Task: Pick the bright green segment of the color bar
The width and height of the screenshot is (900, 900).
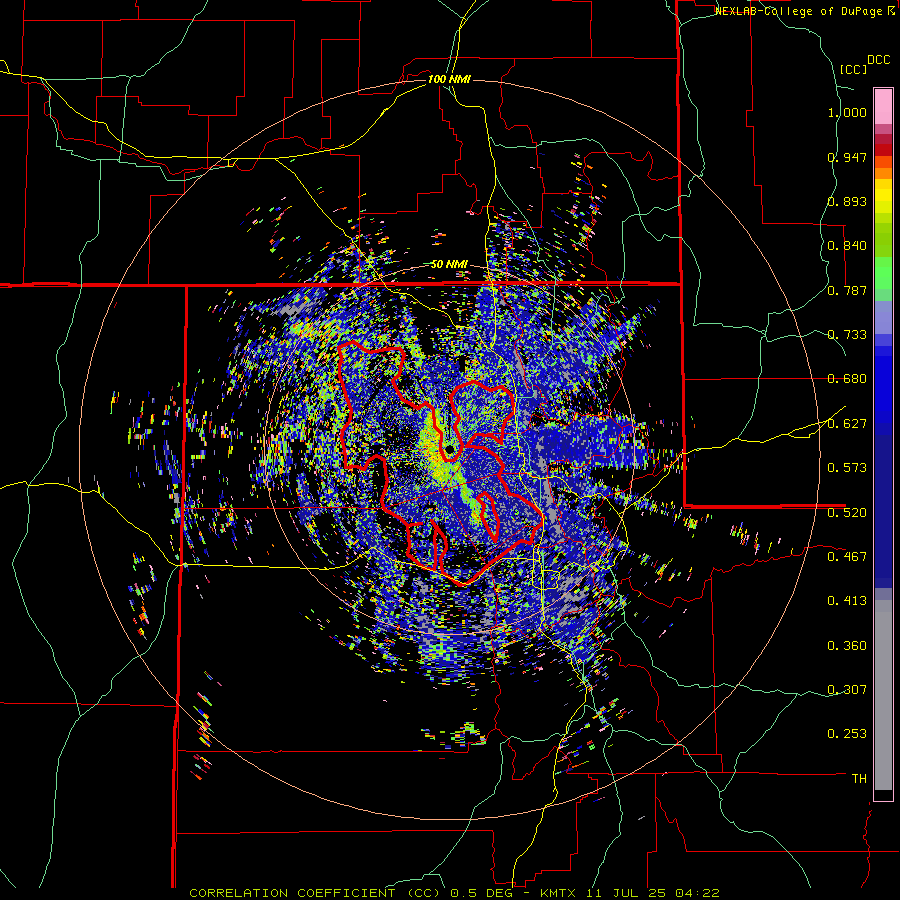Action: point(883,273)
